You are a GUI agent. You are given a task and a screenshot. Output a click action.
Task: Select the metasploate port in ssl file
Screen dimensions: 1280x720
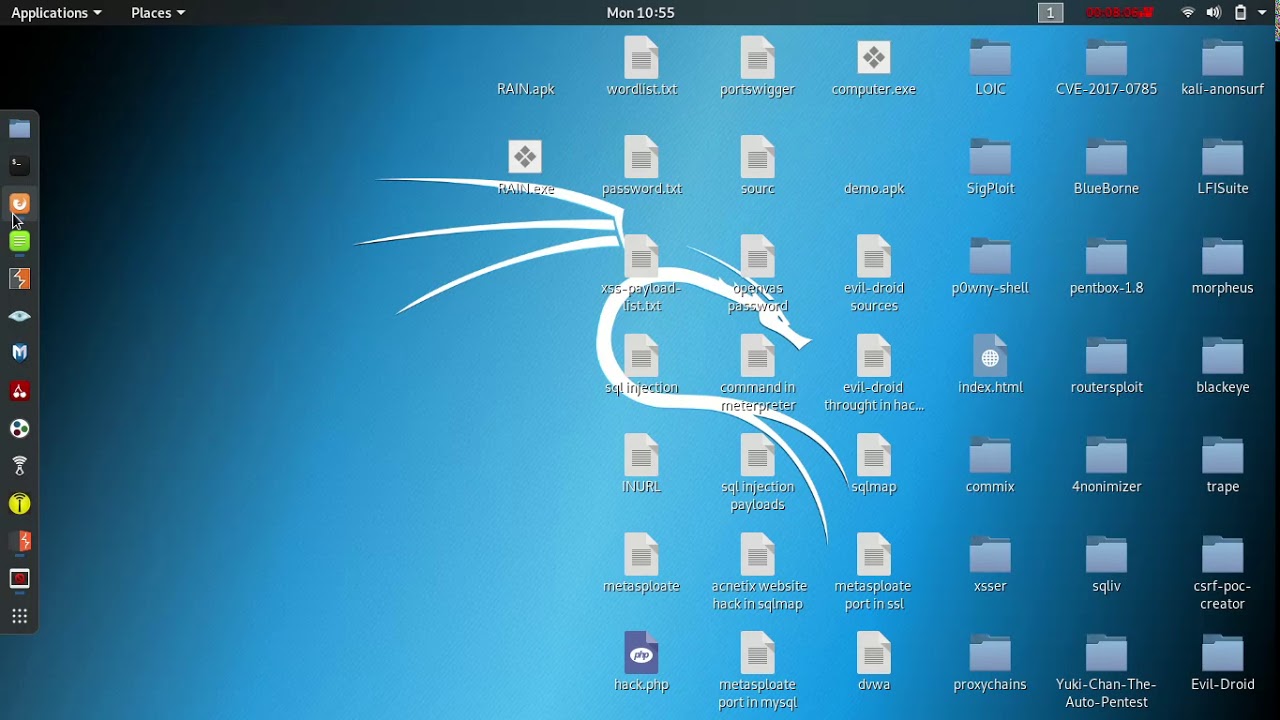874,572
